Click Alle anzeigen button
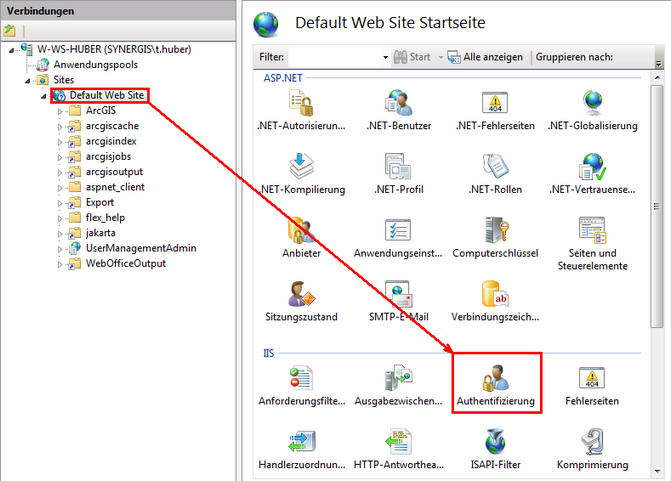Image resolution: width=671 pixels, height=481 pixels. 485,57
